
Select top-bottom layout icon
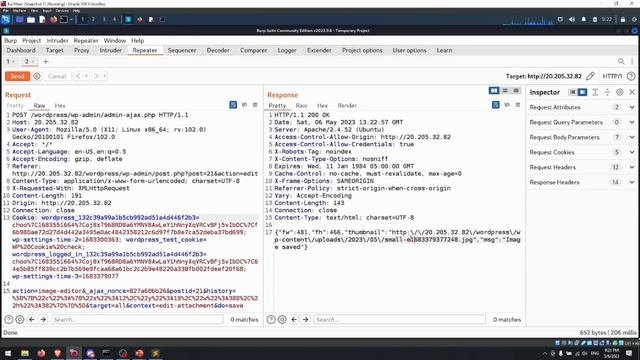click(505, 91)
